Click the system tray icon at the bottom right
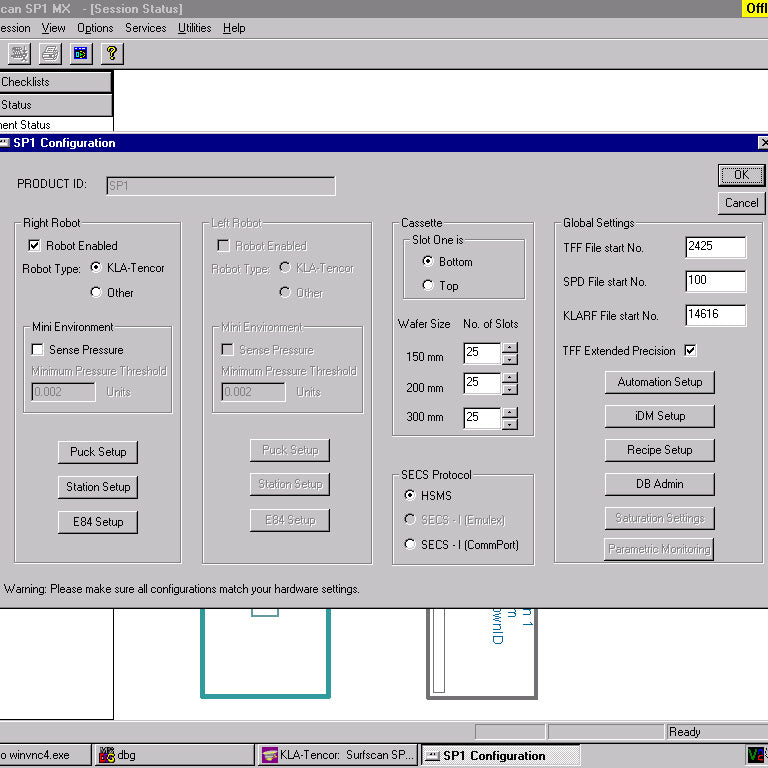The image size is (768, 768). (x=757, y=755)
